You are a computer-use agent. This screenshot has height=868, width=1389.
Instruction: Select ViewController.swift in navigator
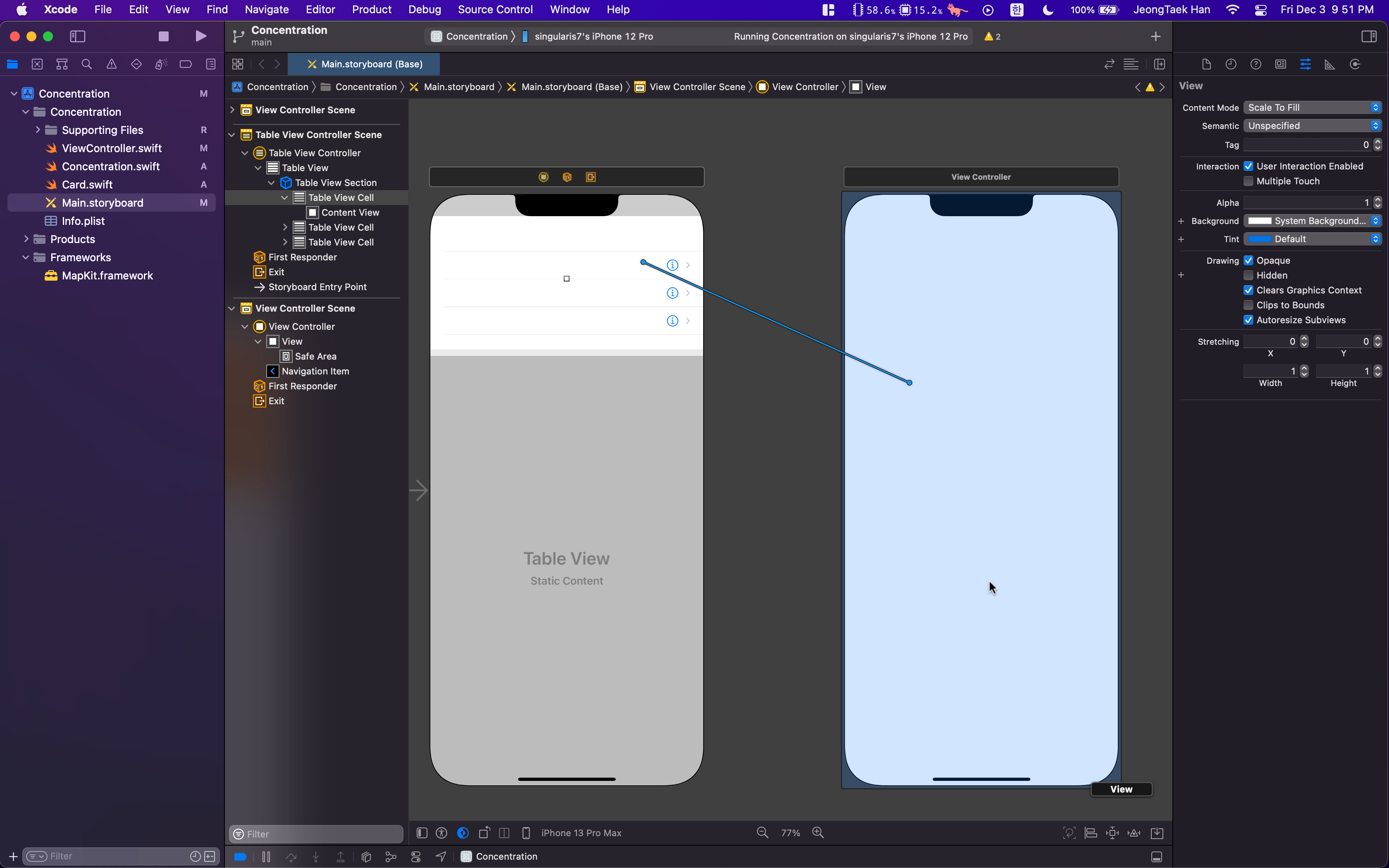click(111, 148)
